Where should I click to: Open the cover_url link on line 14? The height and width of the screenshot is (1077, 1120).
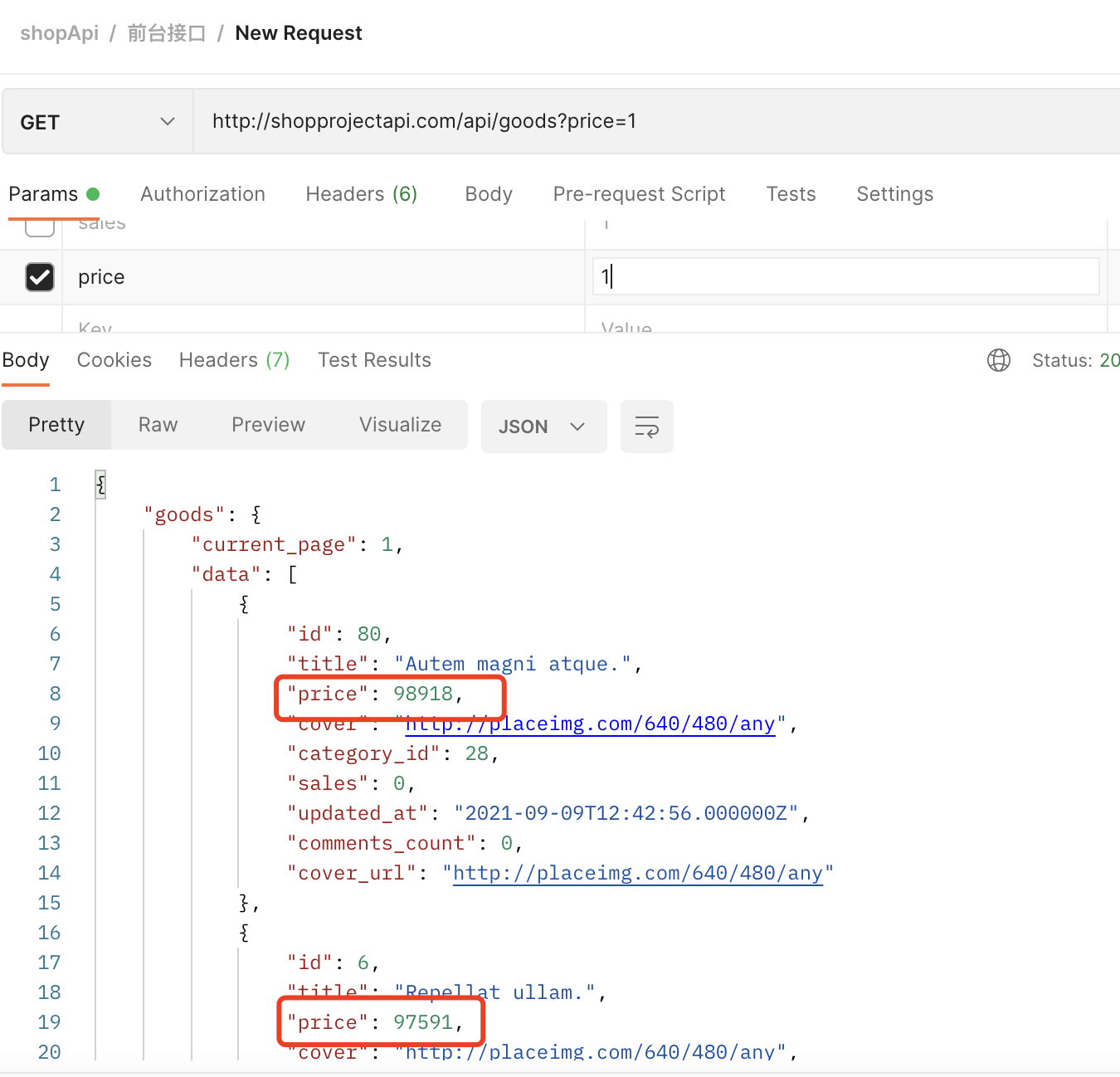click(638, 873)
